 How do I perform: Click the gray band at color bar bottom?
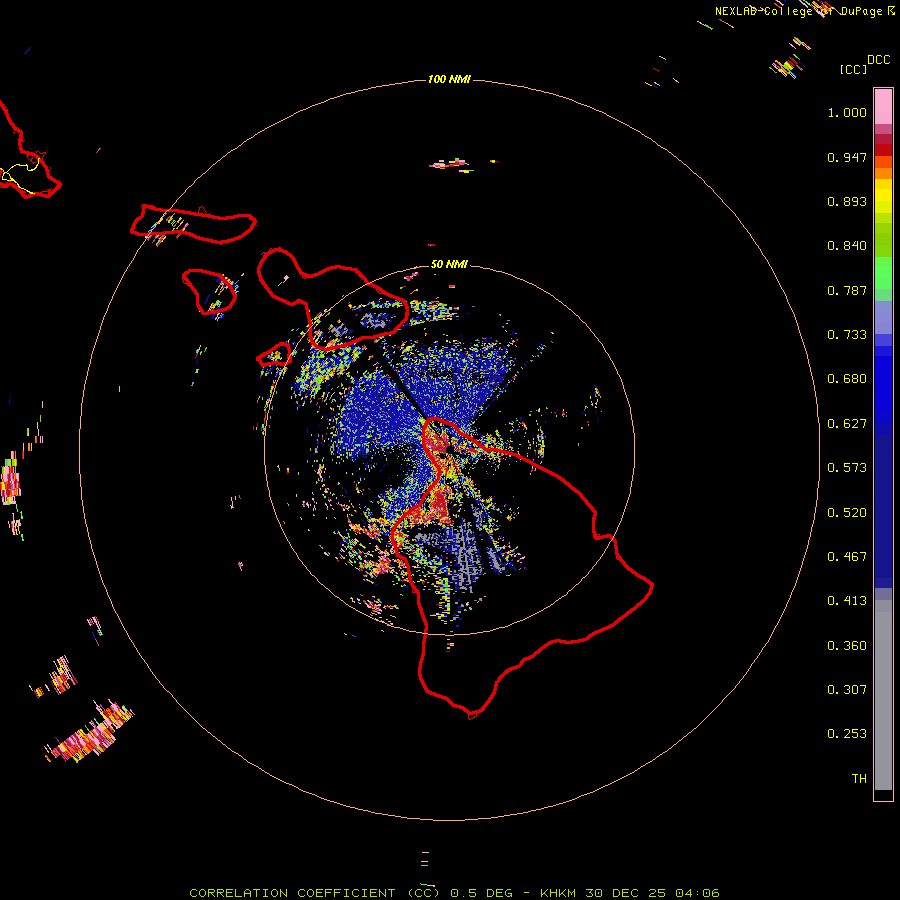(883, 695)
